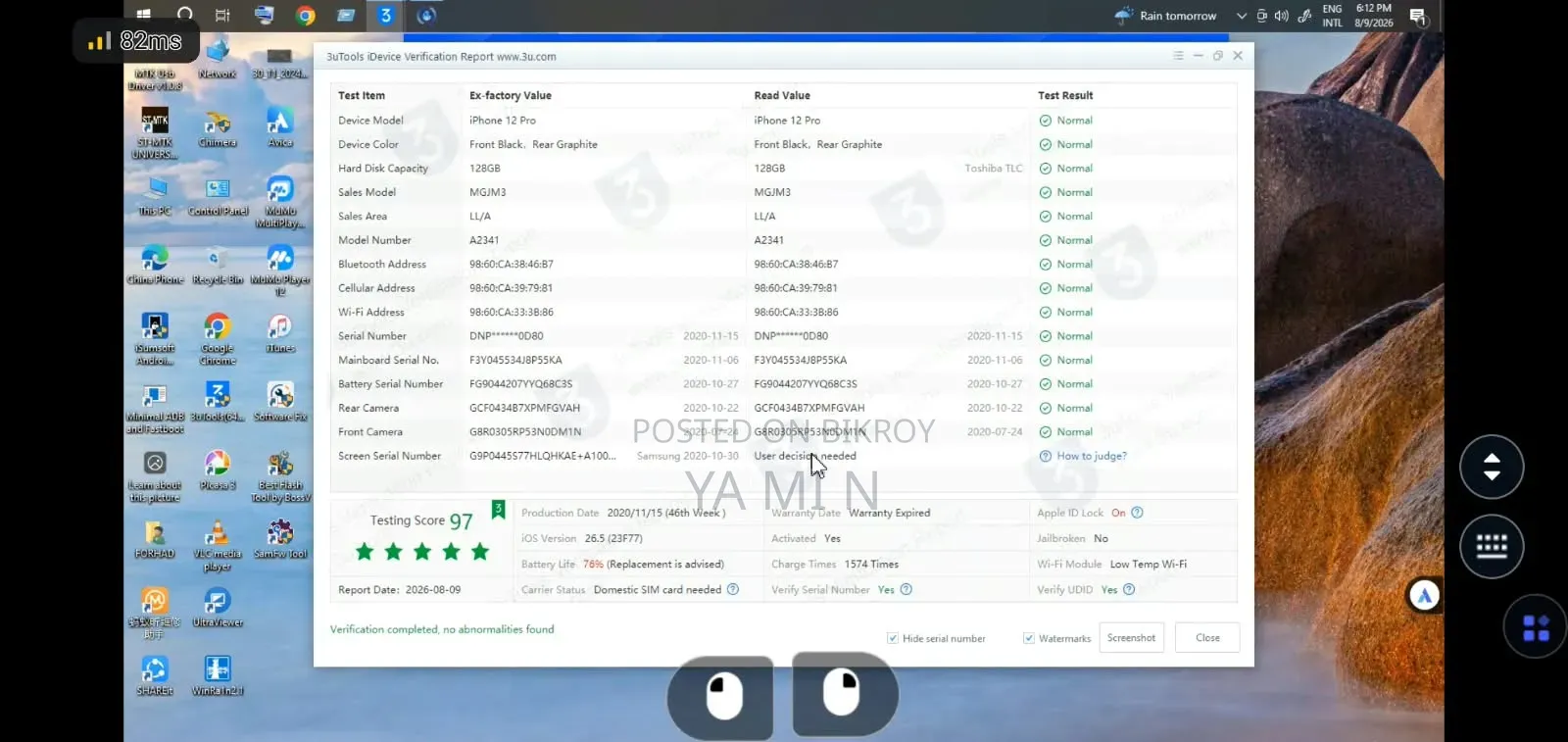Tap the remote right mouse button overlay
This screenshot has width=1568, height=742.
[844, 694]
